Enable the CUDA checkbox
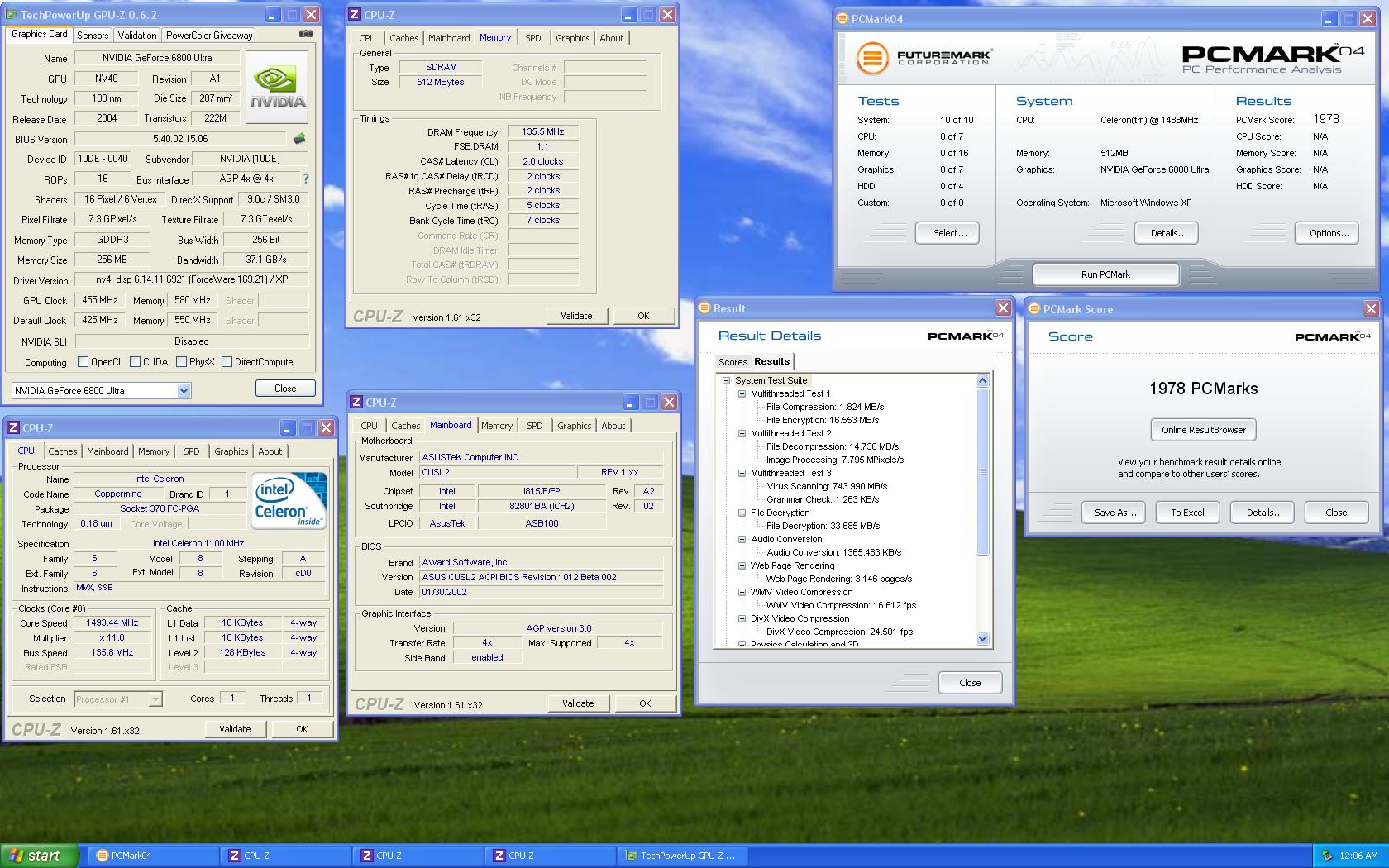Viewport: 1389px width, 868px height. click(135, 361)
